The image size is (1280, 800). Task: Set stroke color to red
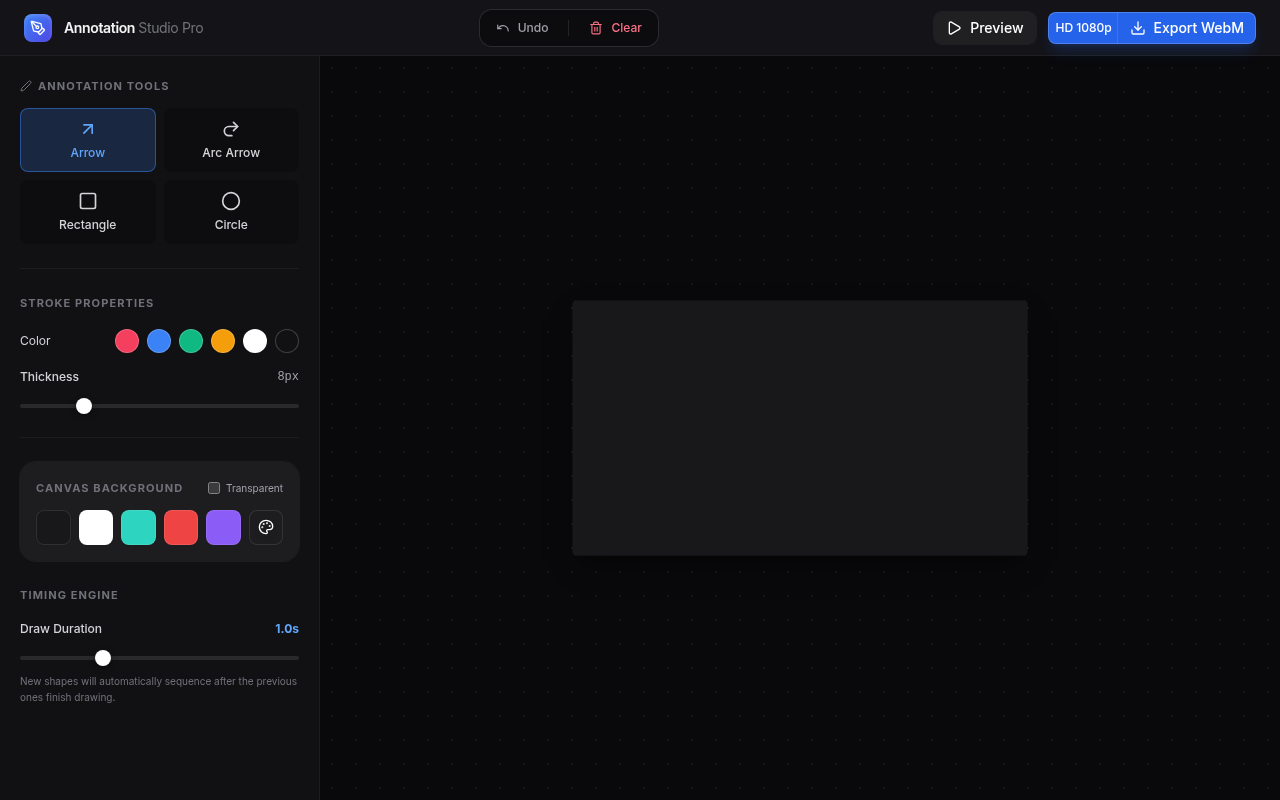coord(127,341)
